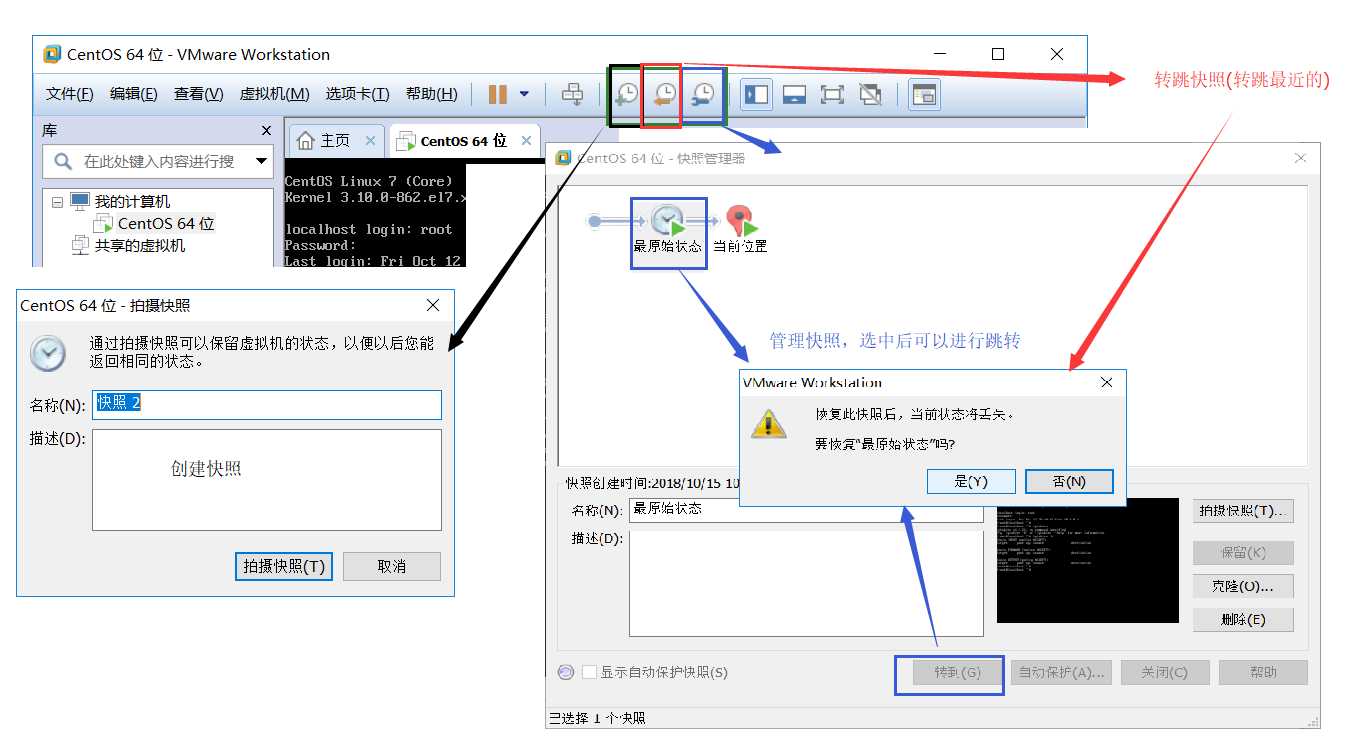Click the Unity mode toolbar icon
1357x749 pixels.
[x=870, y=94]
